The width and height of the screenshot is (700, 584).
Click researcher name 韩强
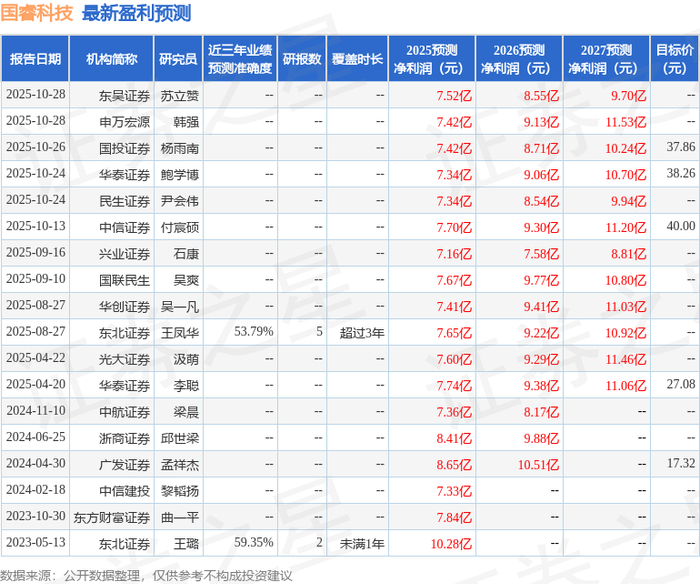coord(186,122)
